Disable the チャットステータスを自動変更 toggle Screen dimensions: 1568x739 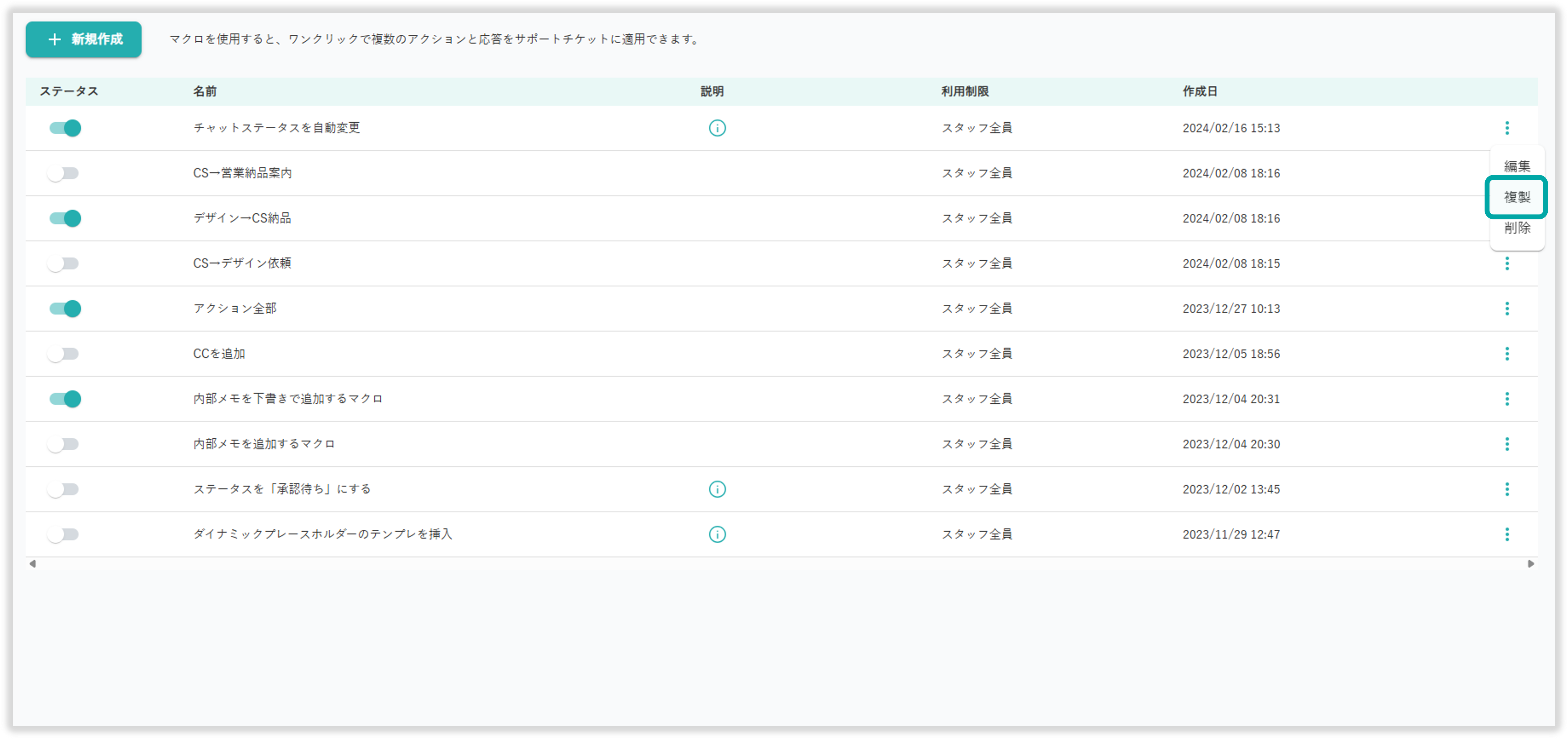pos(65,128)
